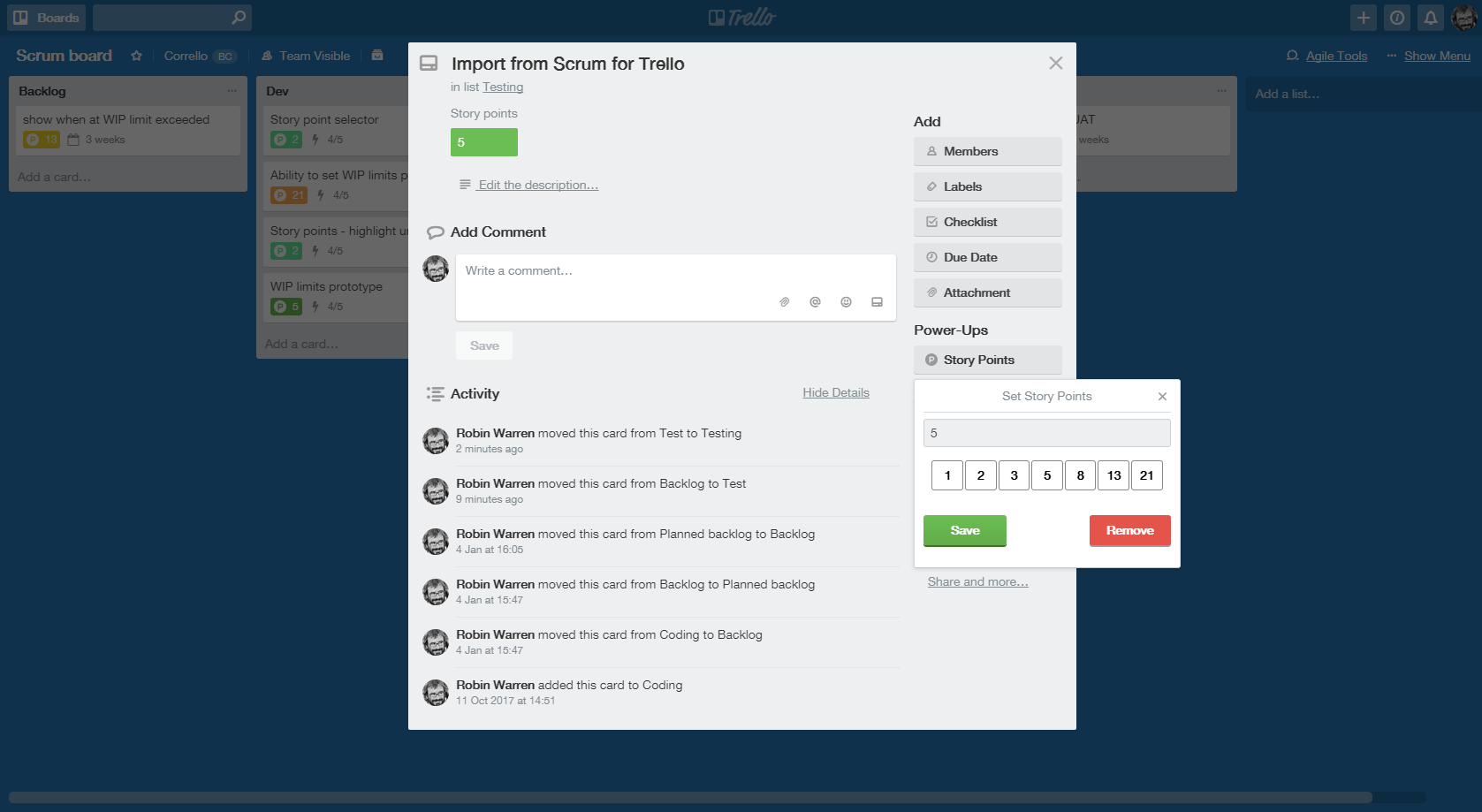The image size is (1482, 812).
Task: Open the Testing list link
Action: coord(503,87)
